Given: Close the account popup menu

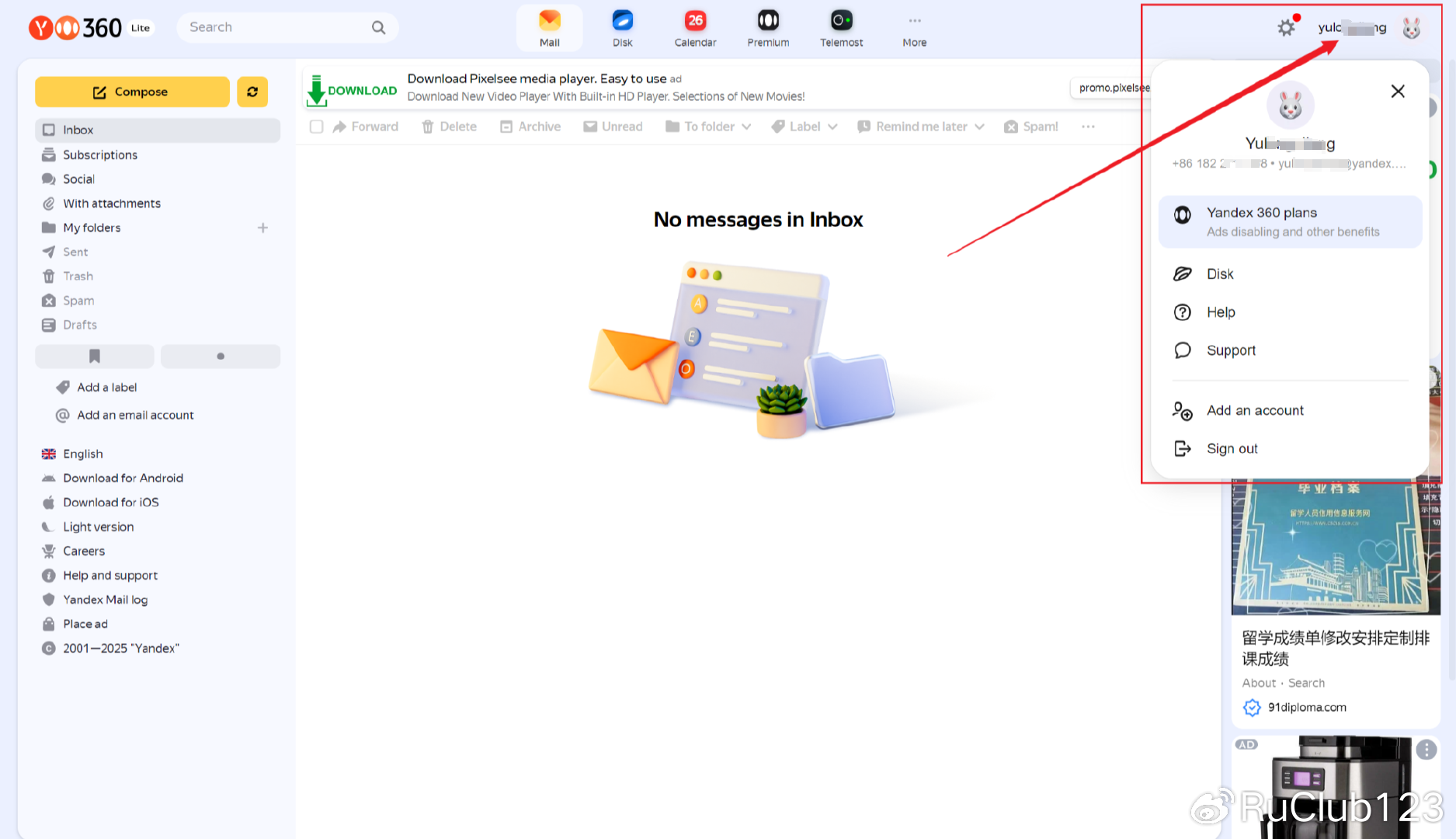Looking at the screenshot, I should tap(1398, 91).
